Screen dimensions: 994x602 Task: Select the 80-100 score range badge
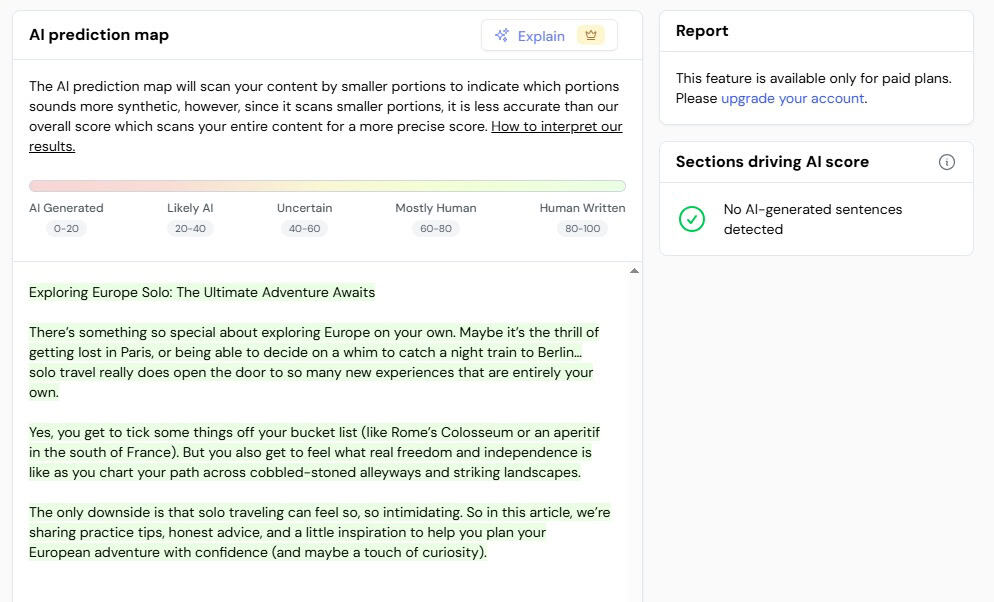point(582,229)
